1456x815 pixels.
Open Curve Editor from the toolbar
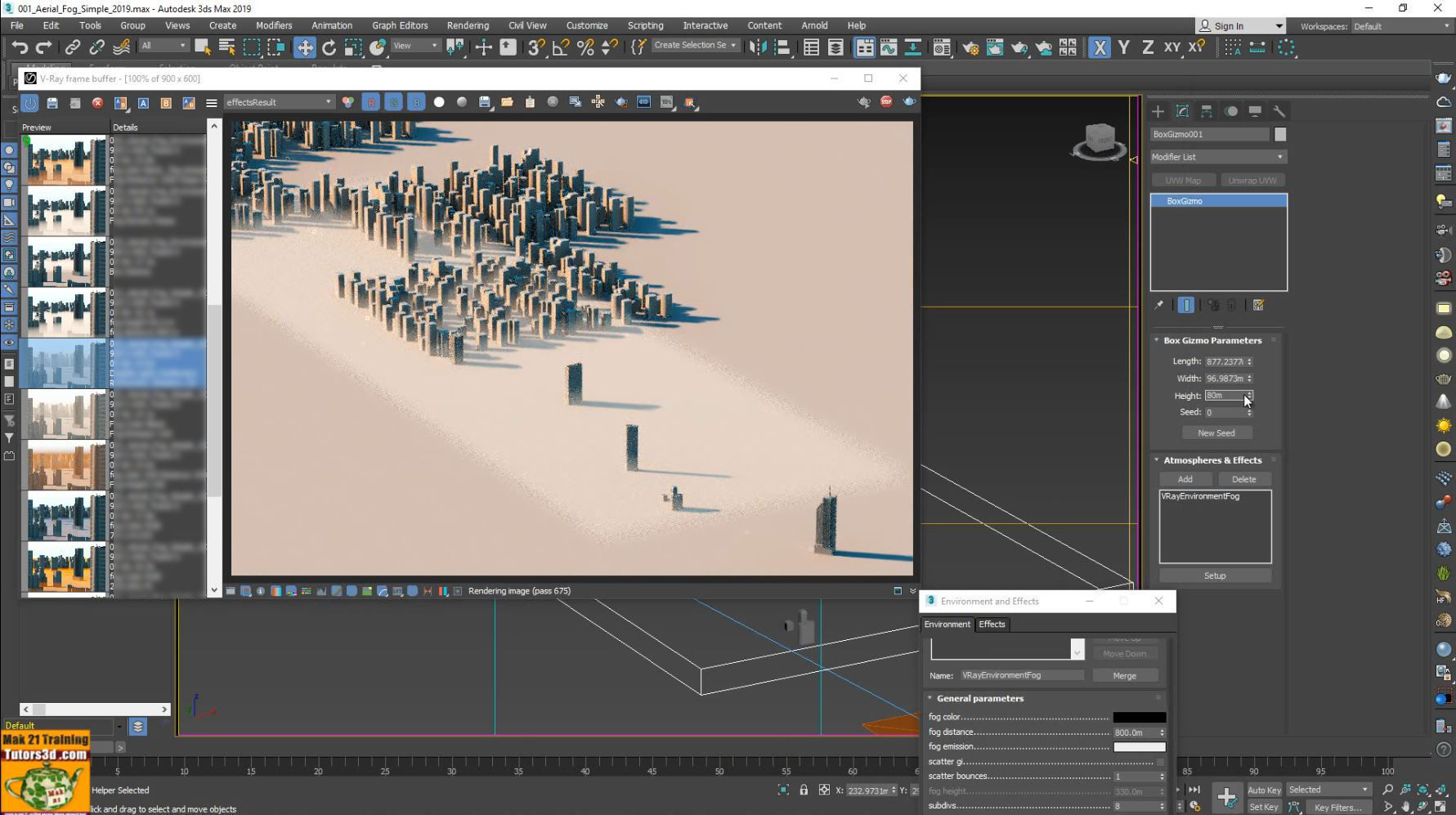click(889, 47)
